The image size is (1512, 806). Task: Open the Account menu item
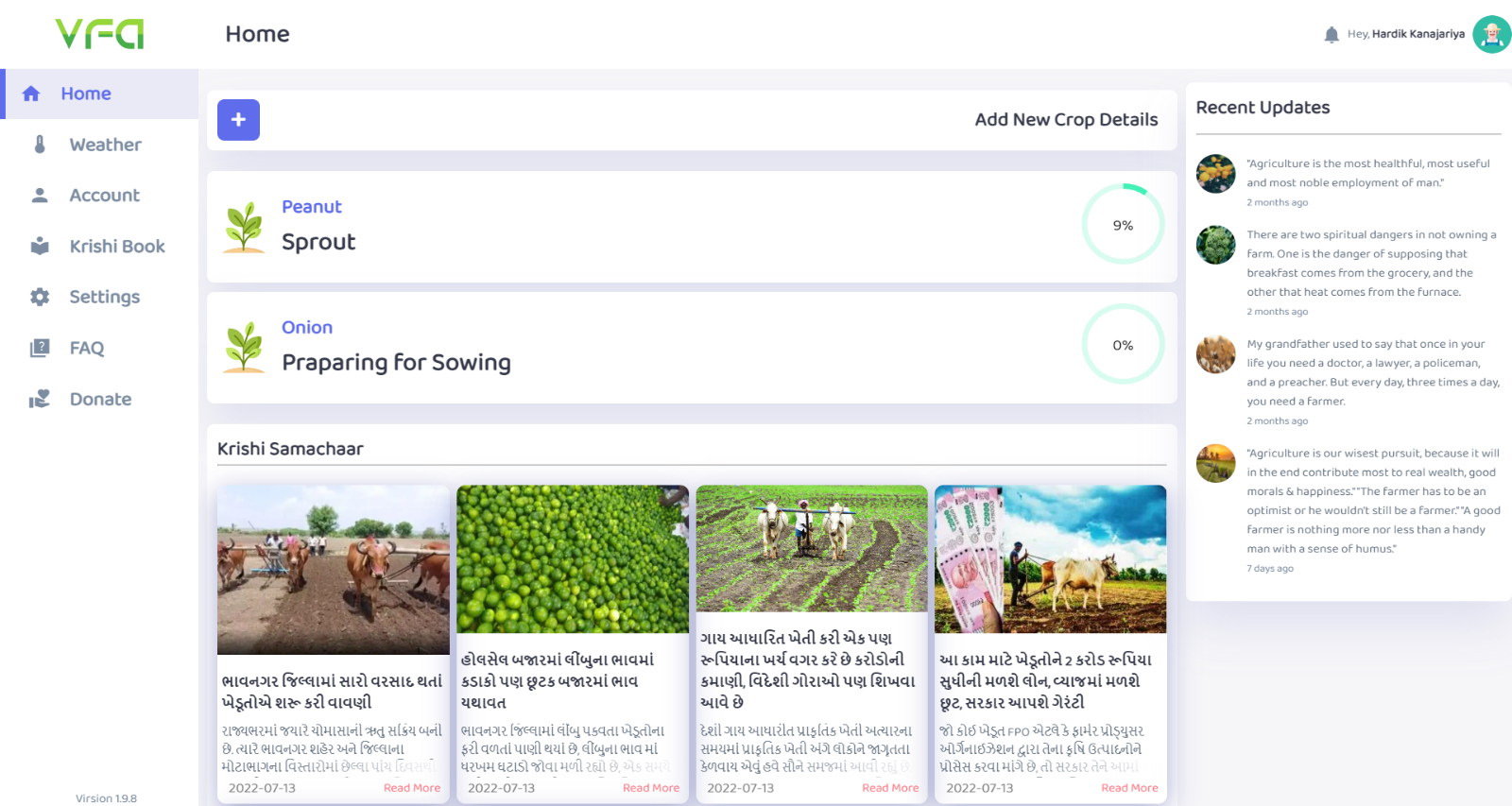[104, 196]
